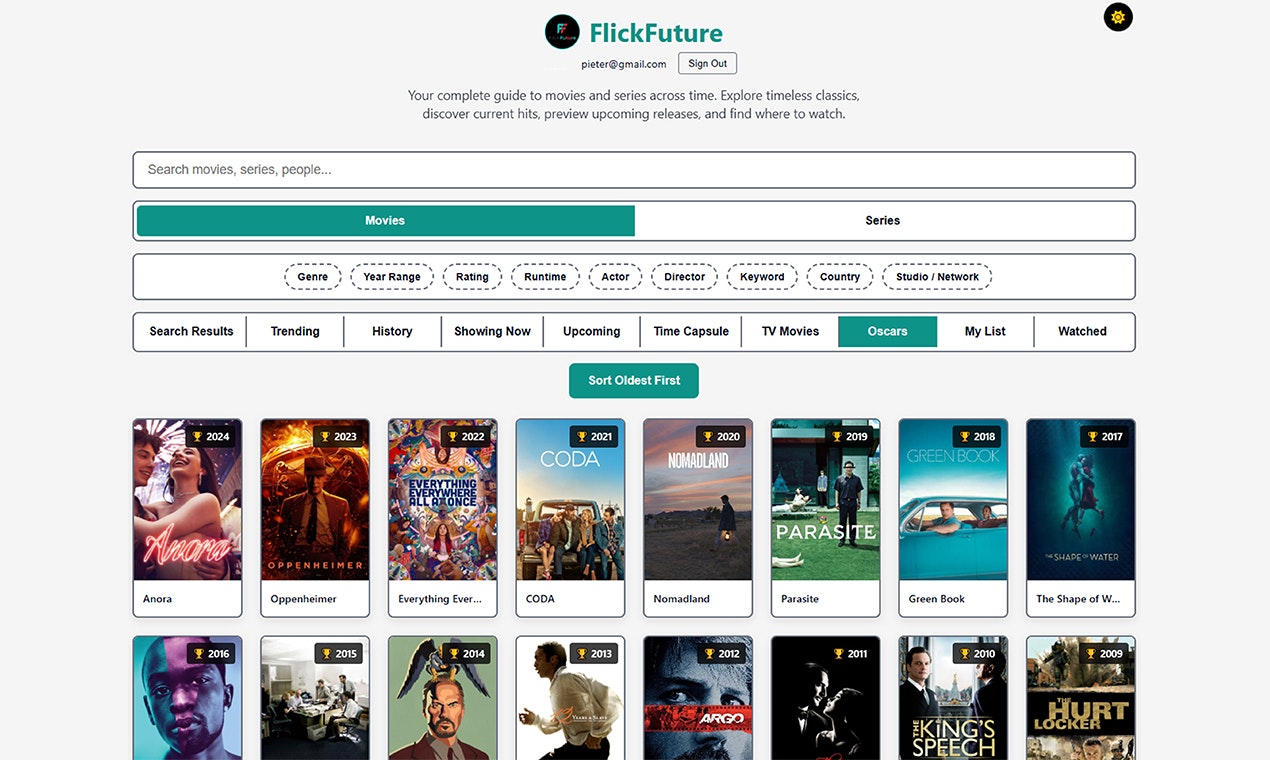Click the Sort Oldest First button

pos(633,380)
